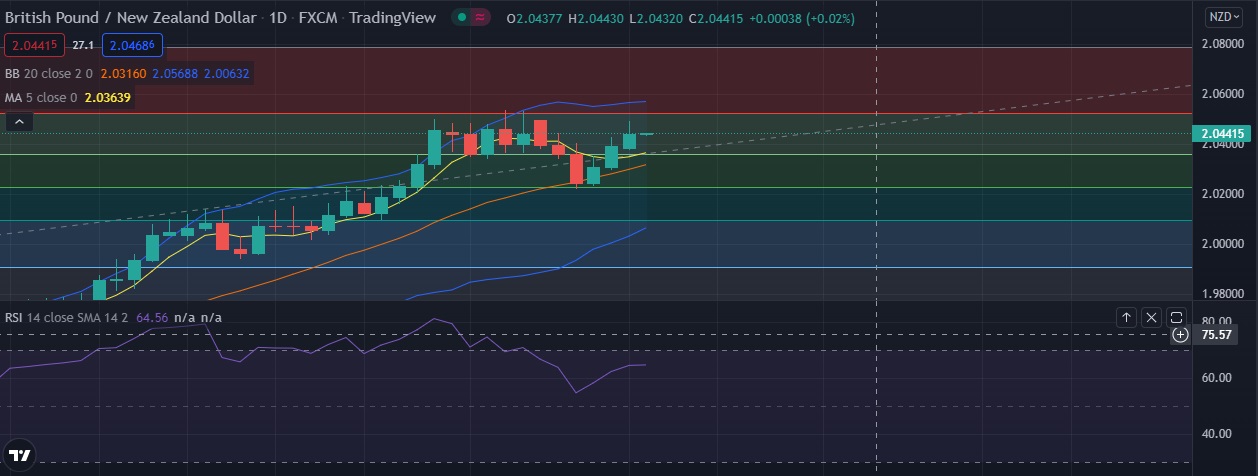Click the open value O2.04377 in the OHLC readout

click(x=535, y=17)
